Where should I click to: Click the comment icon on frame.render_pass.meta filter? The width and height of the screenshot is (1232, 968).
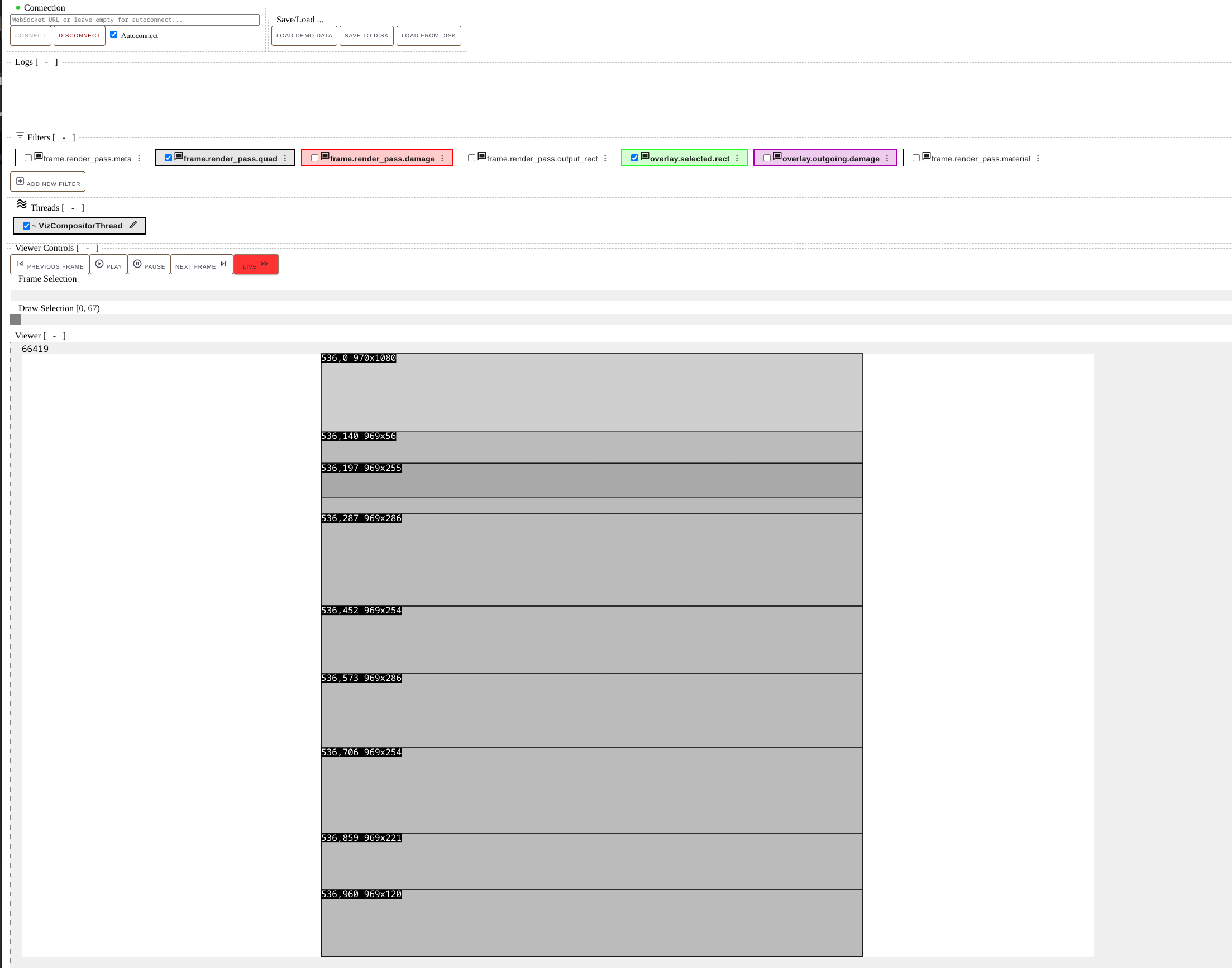[x=39, y=156]
